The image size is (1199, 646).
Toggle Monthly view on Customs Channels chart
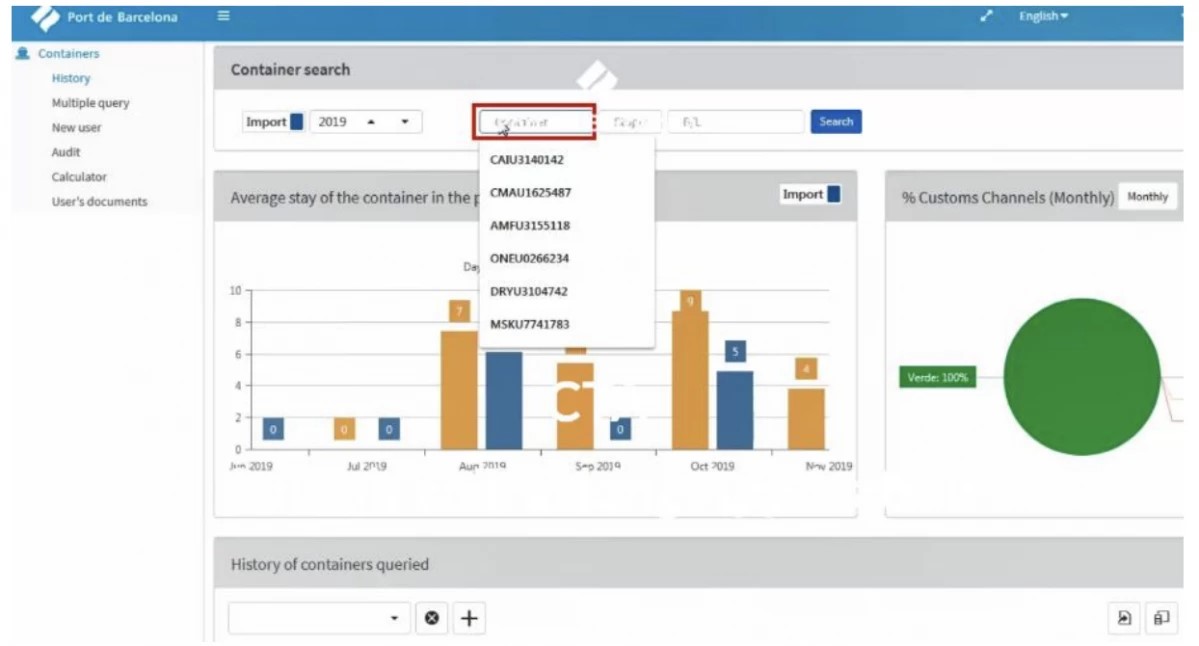click(1147, 197)
